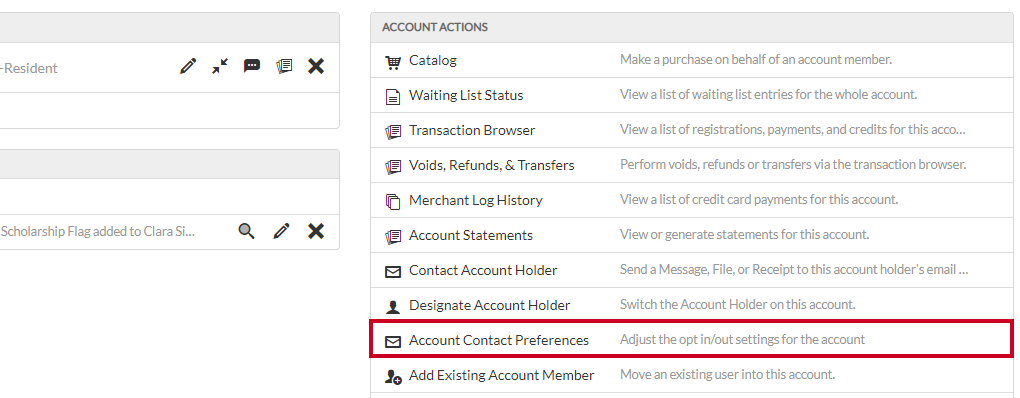Open Merchant Log History
Screen dimensions: 1020x398
tap(476, 201)
